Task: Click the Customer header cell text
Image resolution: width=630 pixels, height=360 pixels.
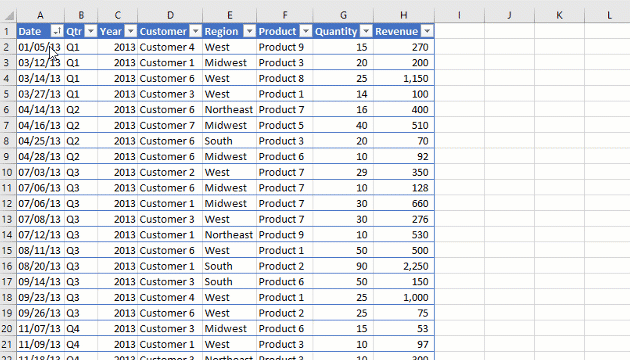Action: (163, 31)
